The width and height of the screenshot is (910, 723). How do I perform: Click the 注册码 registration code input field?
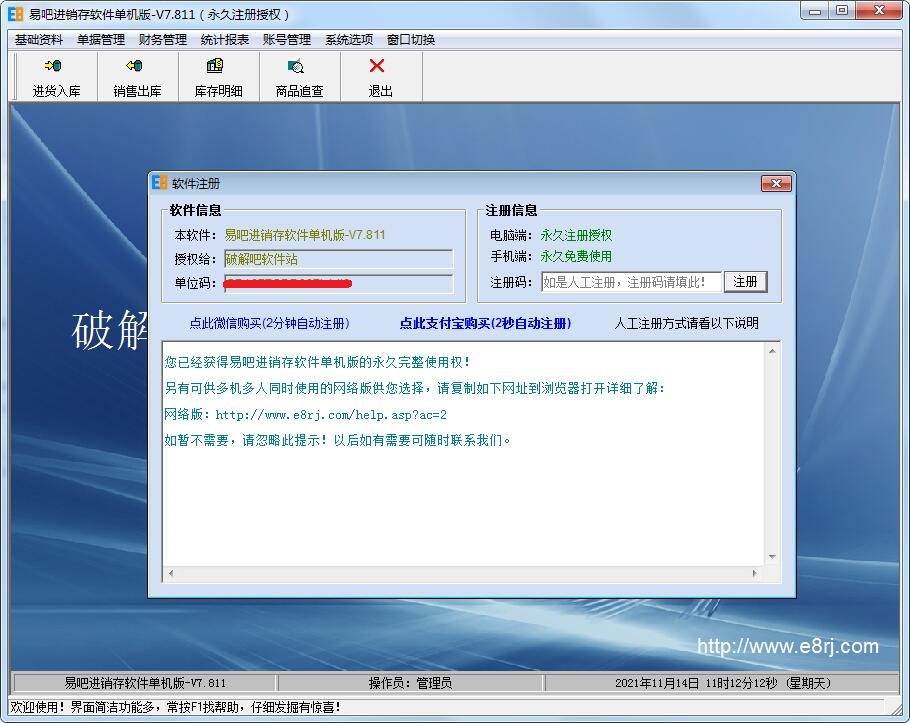[631, 282]
